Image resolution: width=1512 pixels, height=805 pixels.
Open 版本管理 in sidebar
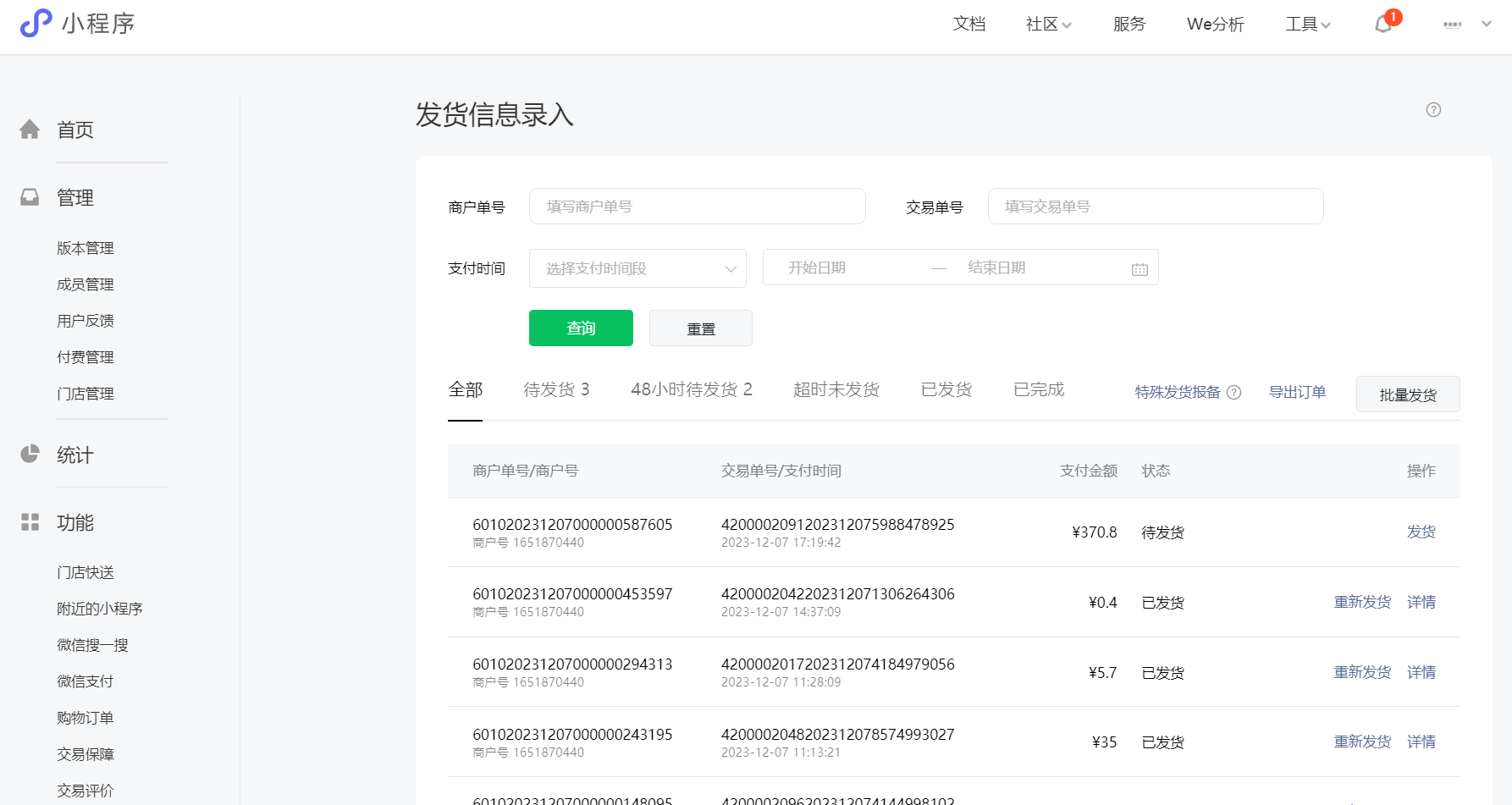(x=85, y=248)
